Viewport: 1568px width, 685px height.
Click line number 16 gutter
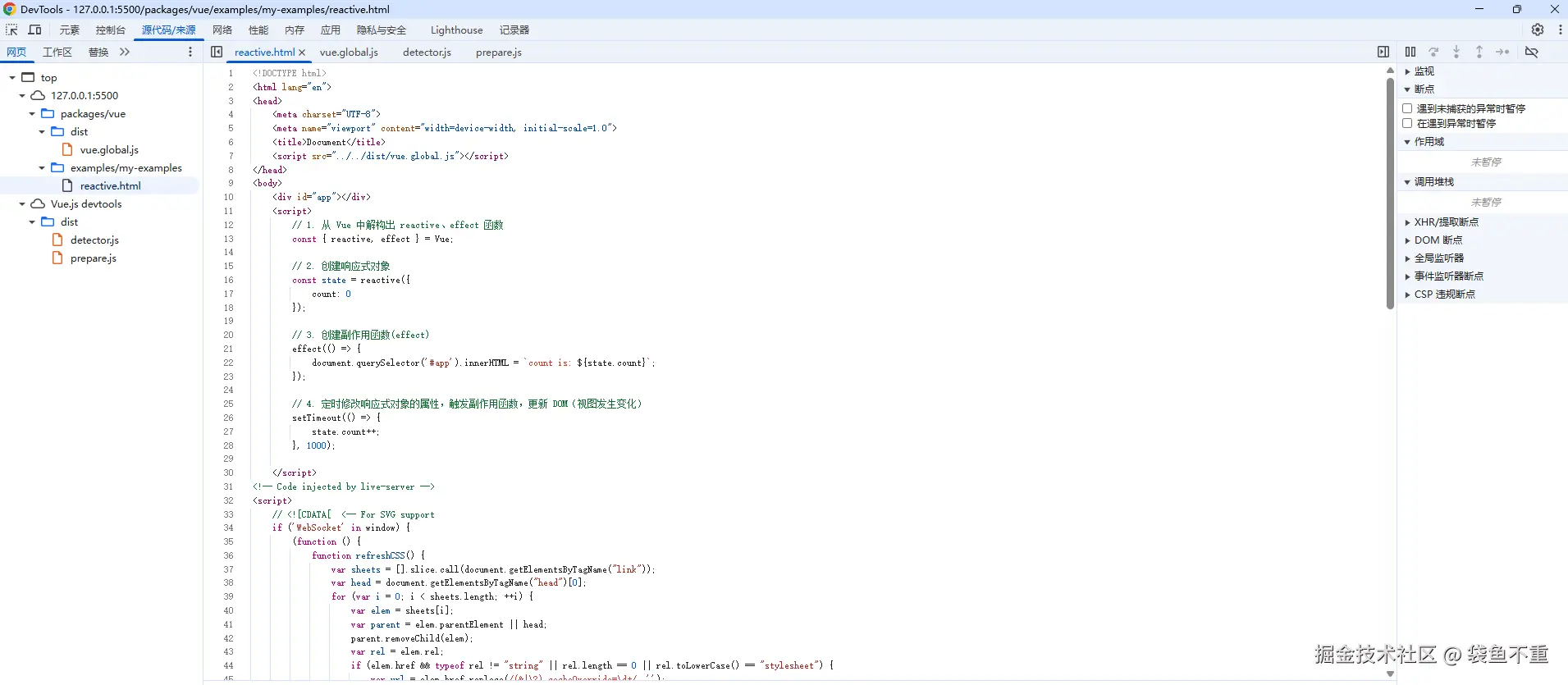click(x=228, y=280)
